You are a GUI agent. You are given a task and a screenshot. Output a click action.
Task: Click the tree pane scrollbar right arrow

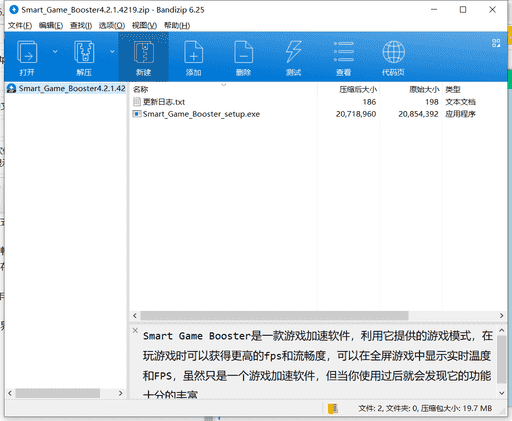(x=121, y=393)
